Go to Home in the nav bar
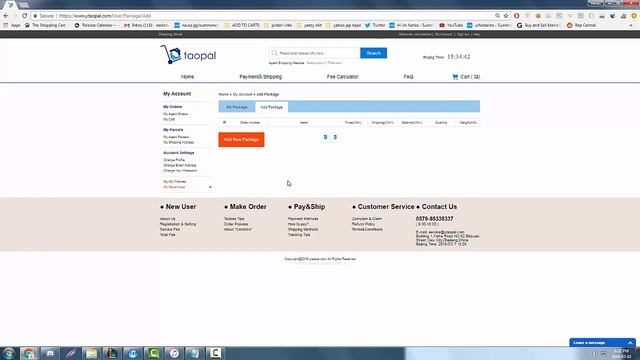The width and height of the screenshot is (640, 360). pyautogui.click(x=187, y=77)
